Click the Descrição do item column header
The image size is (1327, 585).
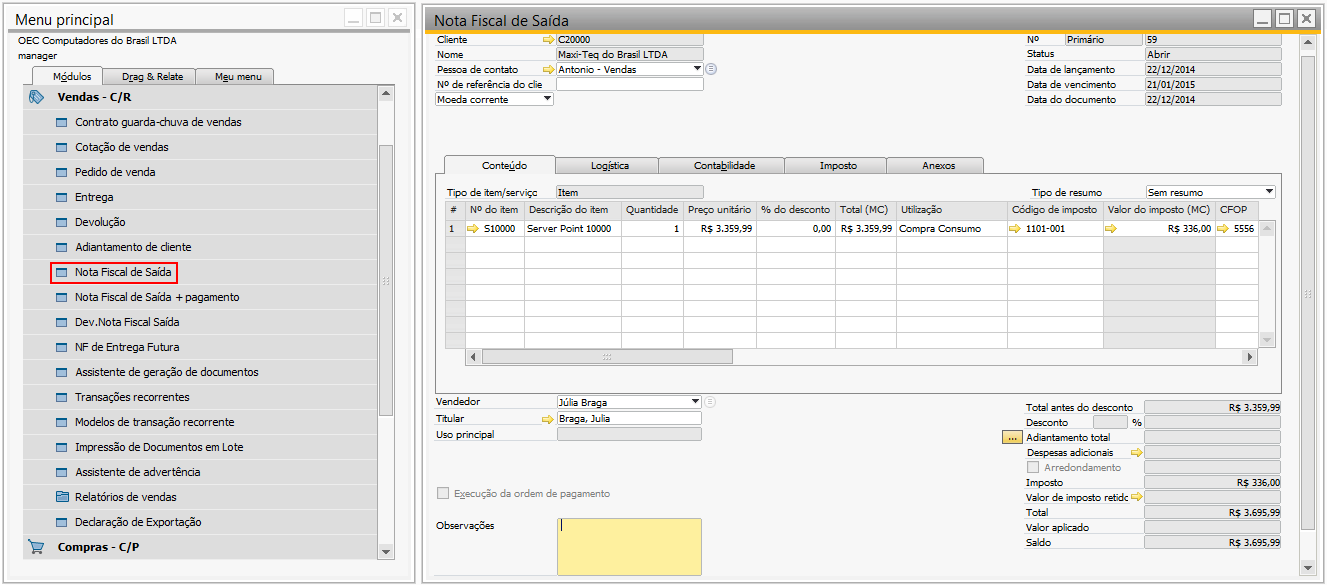tap(574, 210)
